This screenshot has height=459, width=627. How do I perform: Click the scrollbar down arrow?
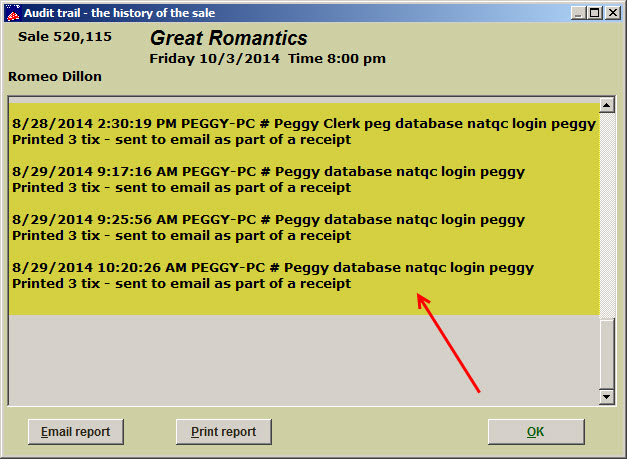(607, 397)
